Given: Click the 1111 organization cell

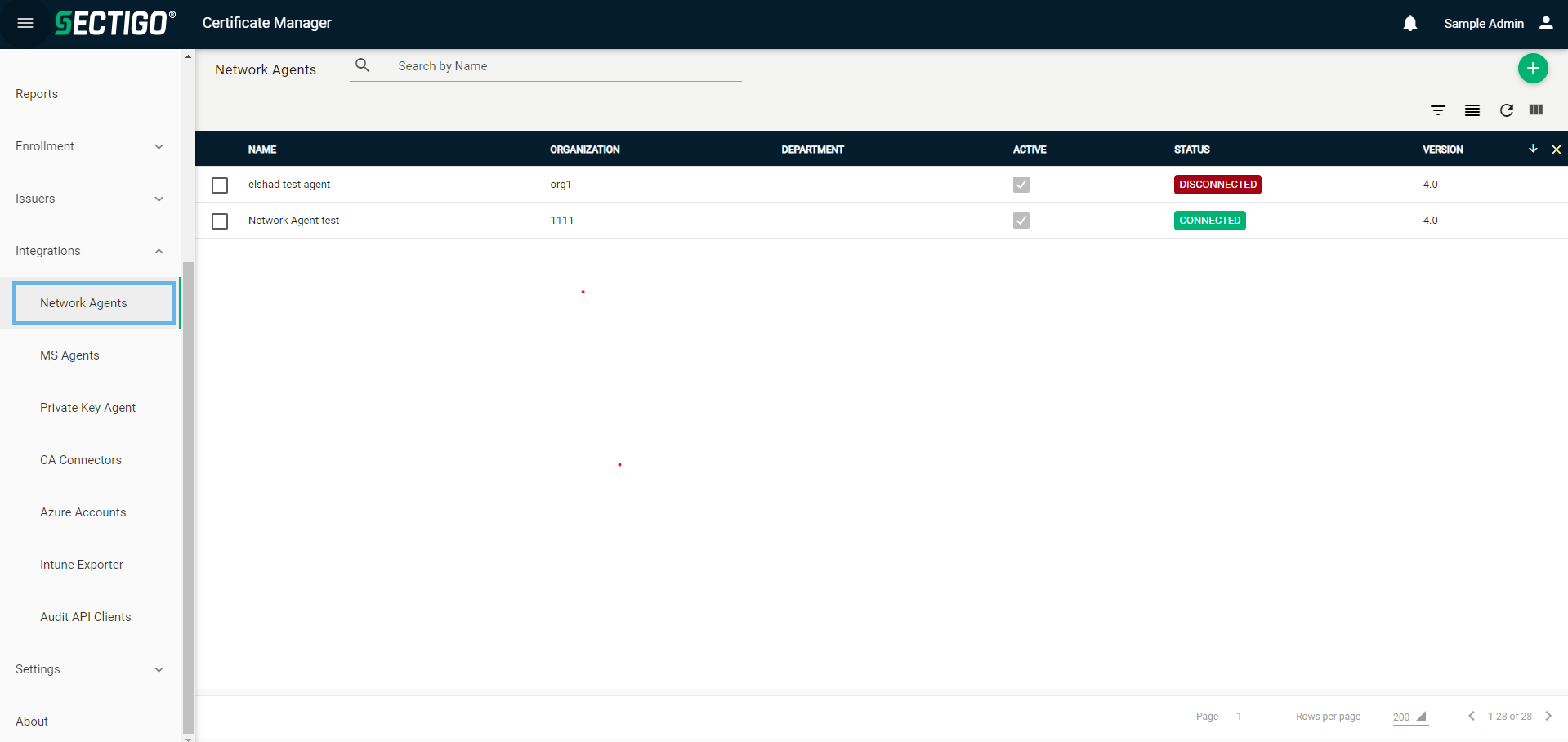Looking at the screenshot, I should (x=562, y=221).
